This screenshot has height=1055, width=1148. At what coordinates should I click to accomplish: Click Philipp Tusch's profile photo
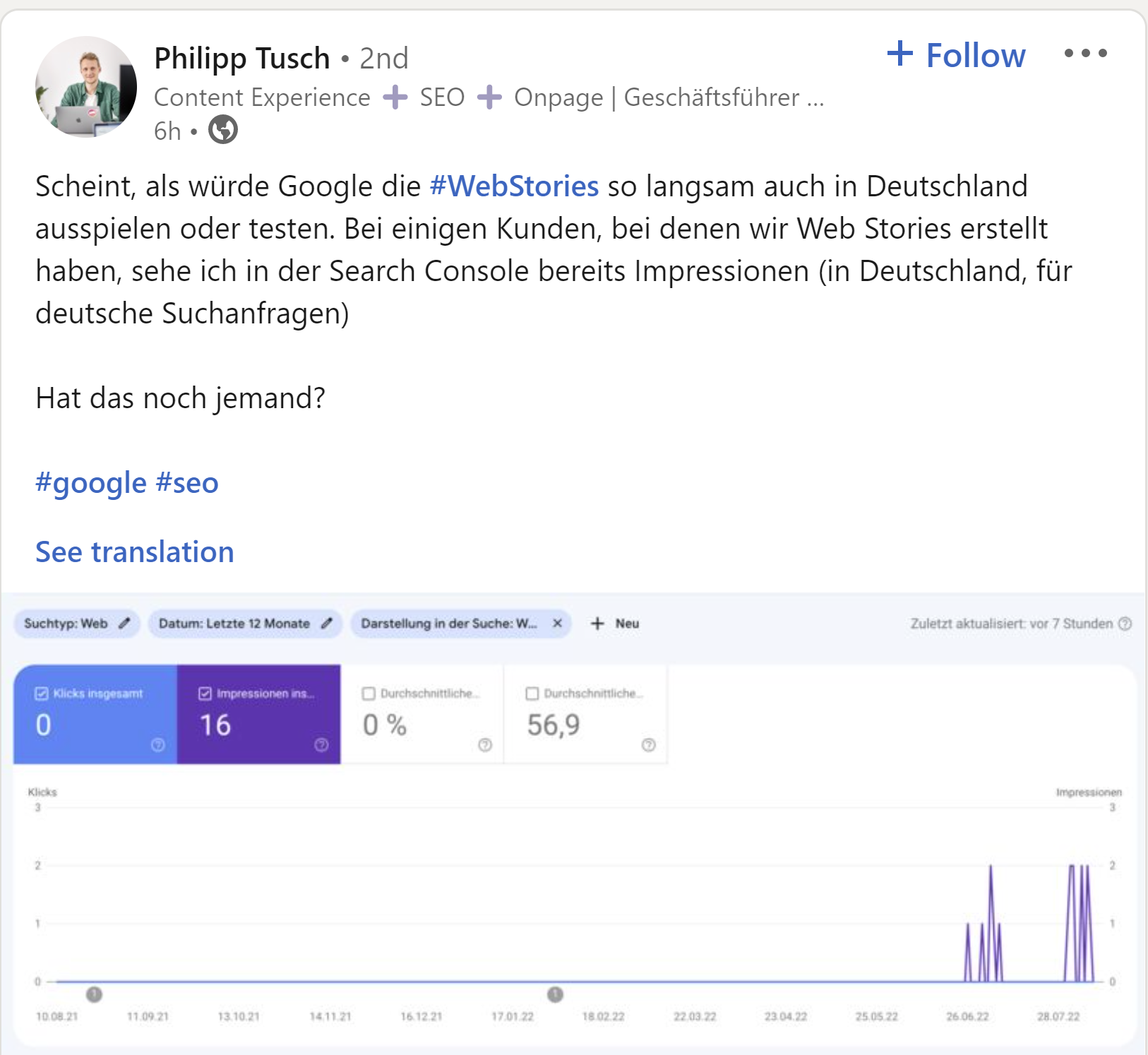85,85
